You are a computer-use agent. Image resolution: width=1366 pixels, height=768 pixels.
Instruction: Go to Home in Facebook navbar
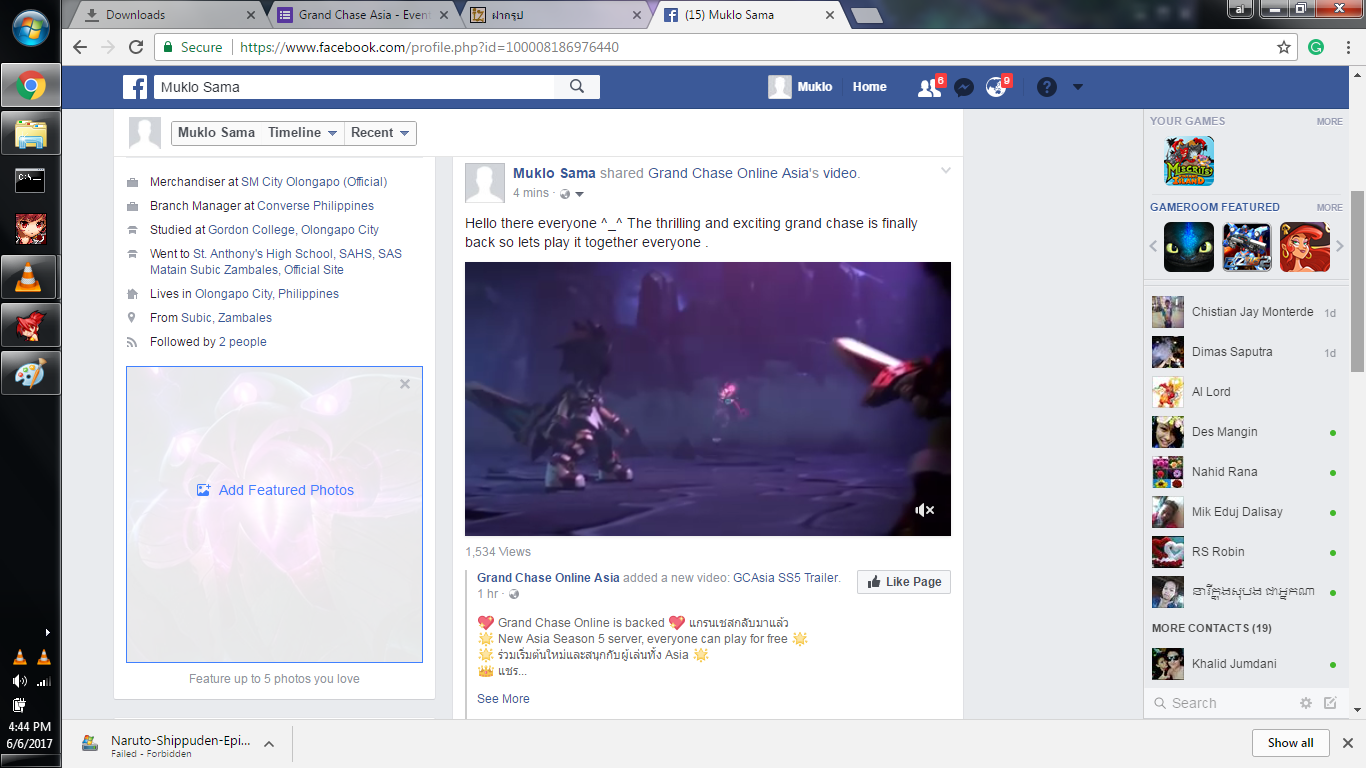(869, 87)
